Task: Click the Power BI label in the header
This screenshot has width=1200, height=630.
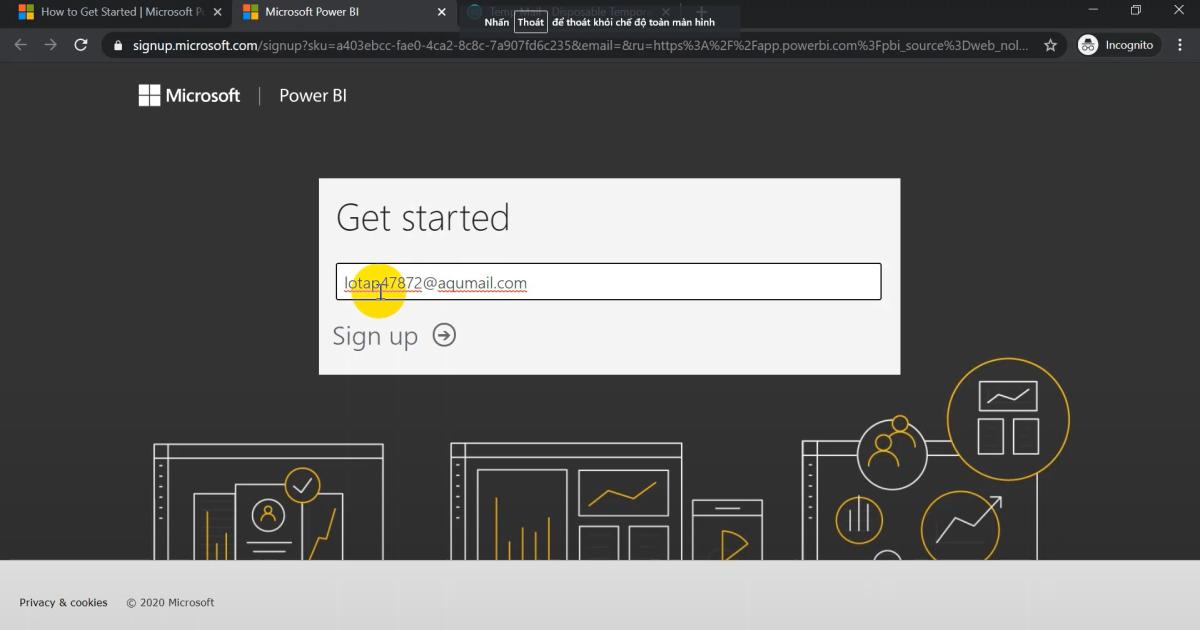Action: [311, 95]
